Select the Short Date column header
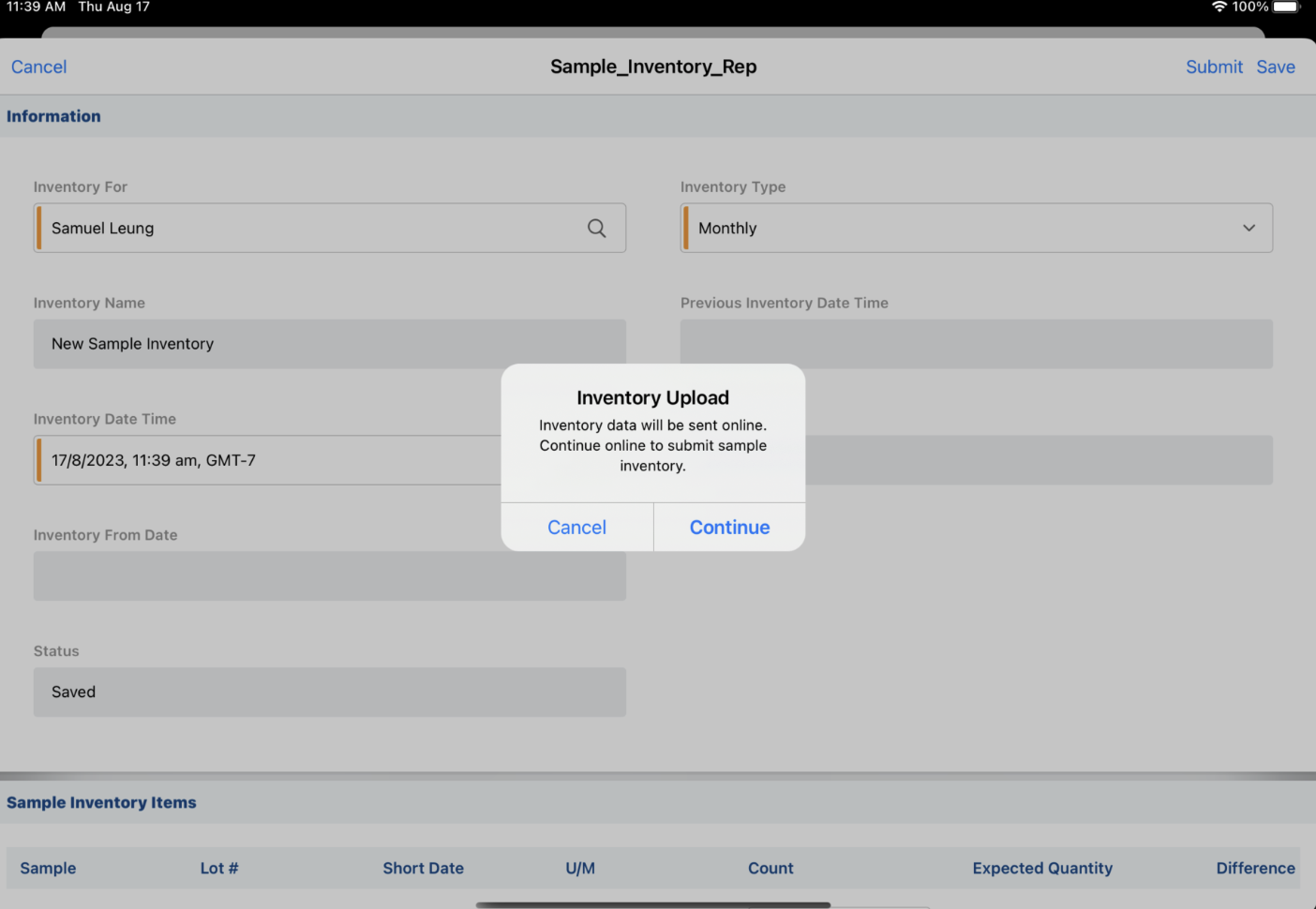This screenshot has width=1316, height=909. [423, 868]
